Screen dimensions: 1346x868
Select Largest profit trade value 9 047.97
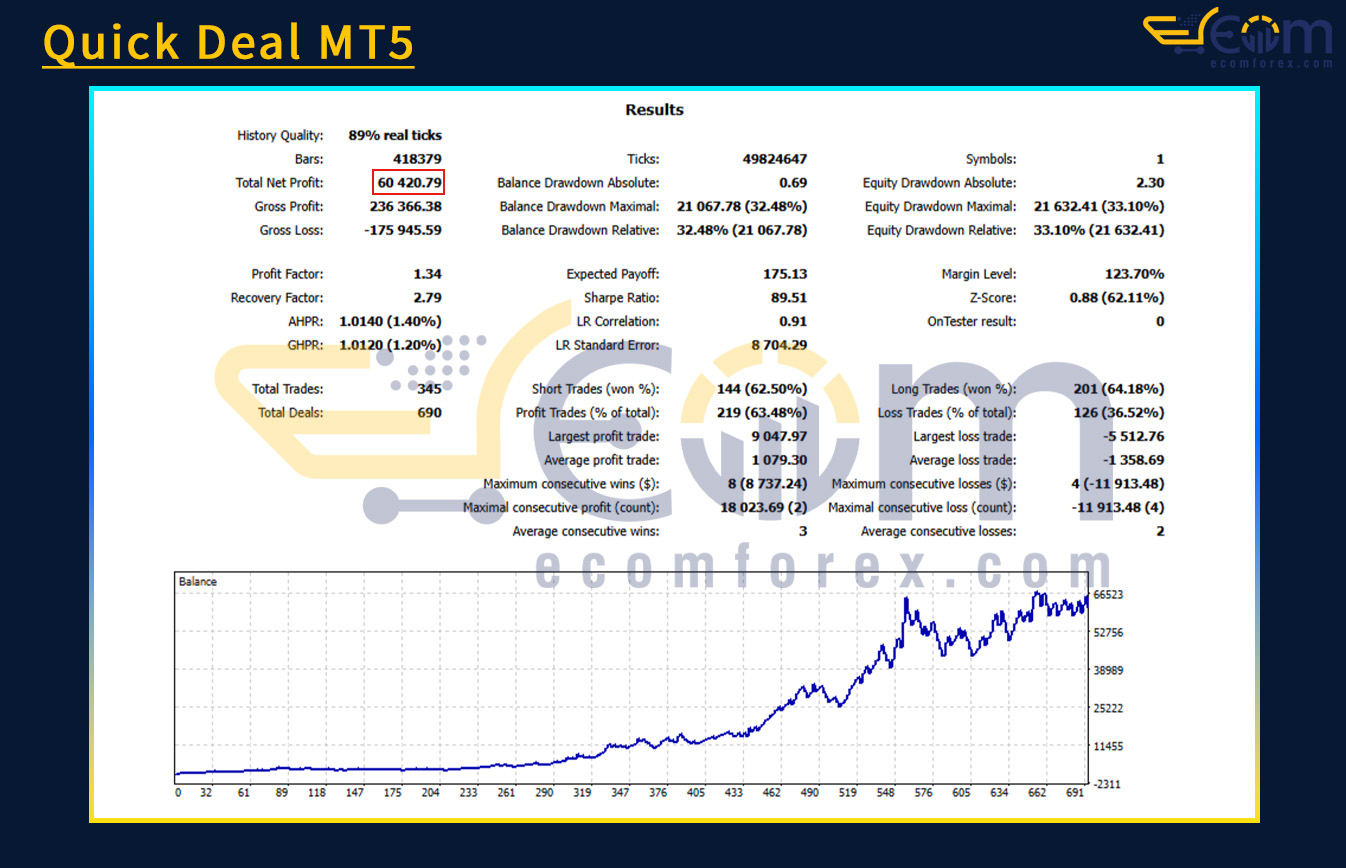coord(780,437)
